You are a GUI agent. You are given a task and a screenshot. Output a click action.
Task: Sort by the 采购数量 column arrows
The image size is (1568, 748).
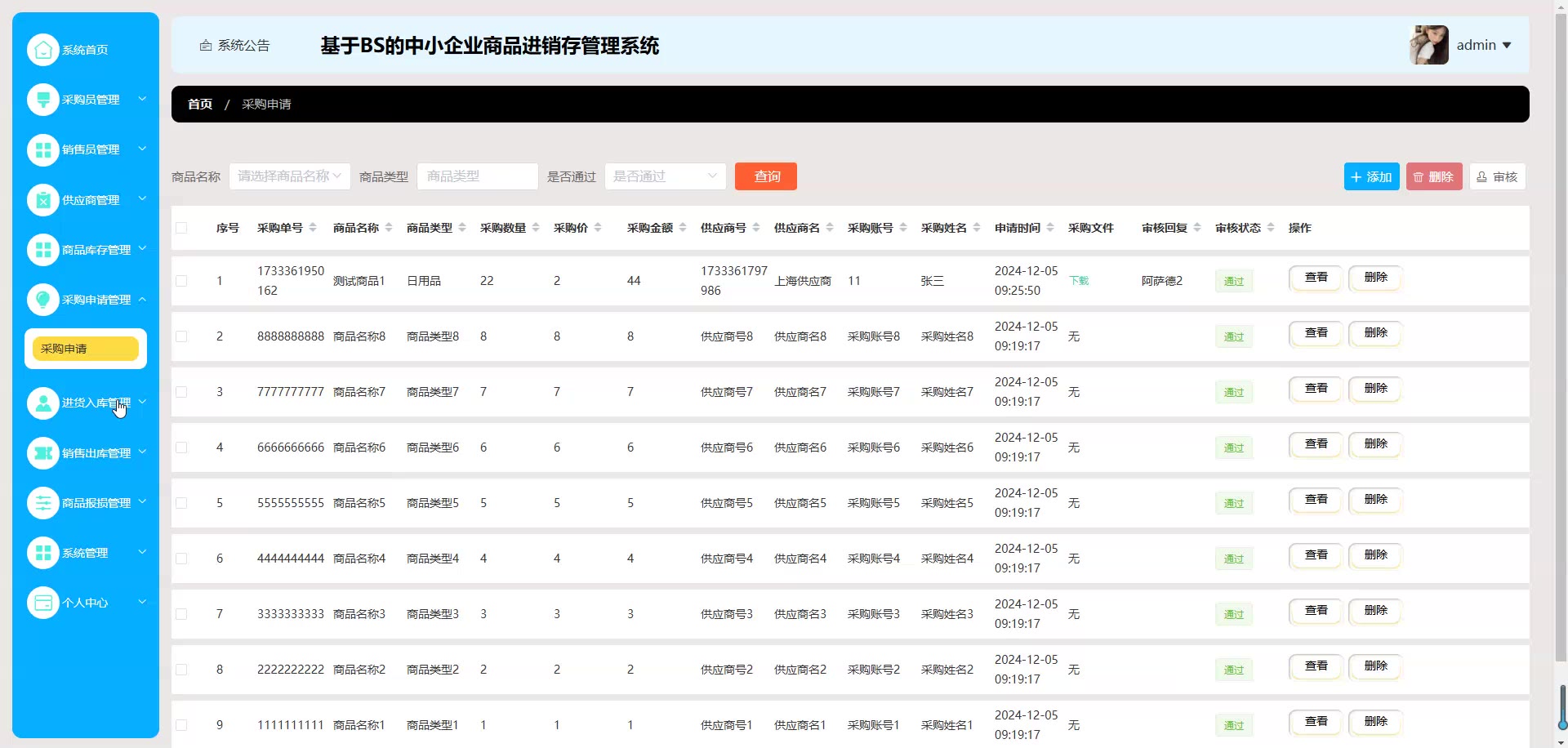click(536, 228)
